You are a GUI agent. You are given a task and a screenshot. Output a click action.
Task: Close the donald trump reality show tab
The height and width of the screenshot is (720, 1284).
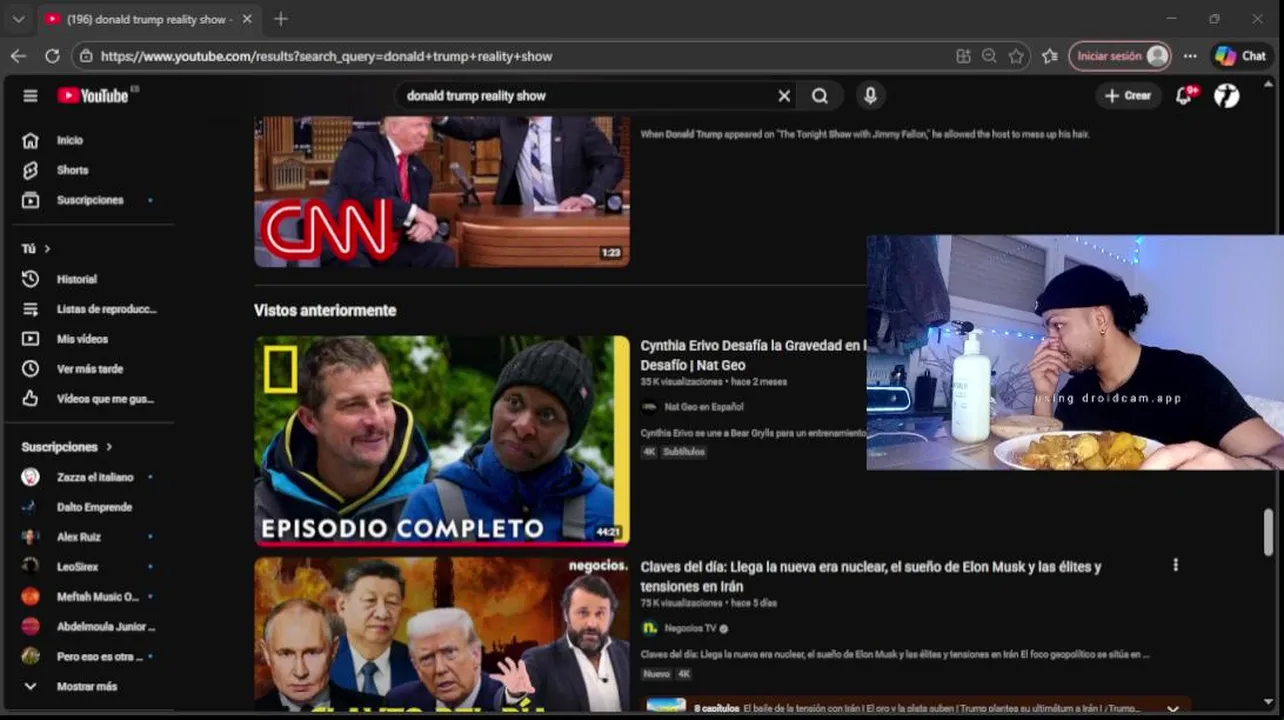pyautogui.click(x=247, y=19)
